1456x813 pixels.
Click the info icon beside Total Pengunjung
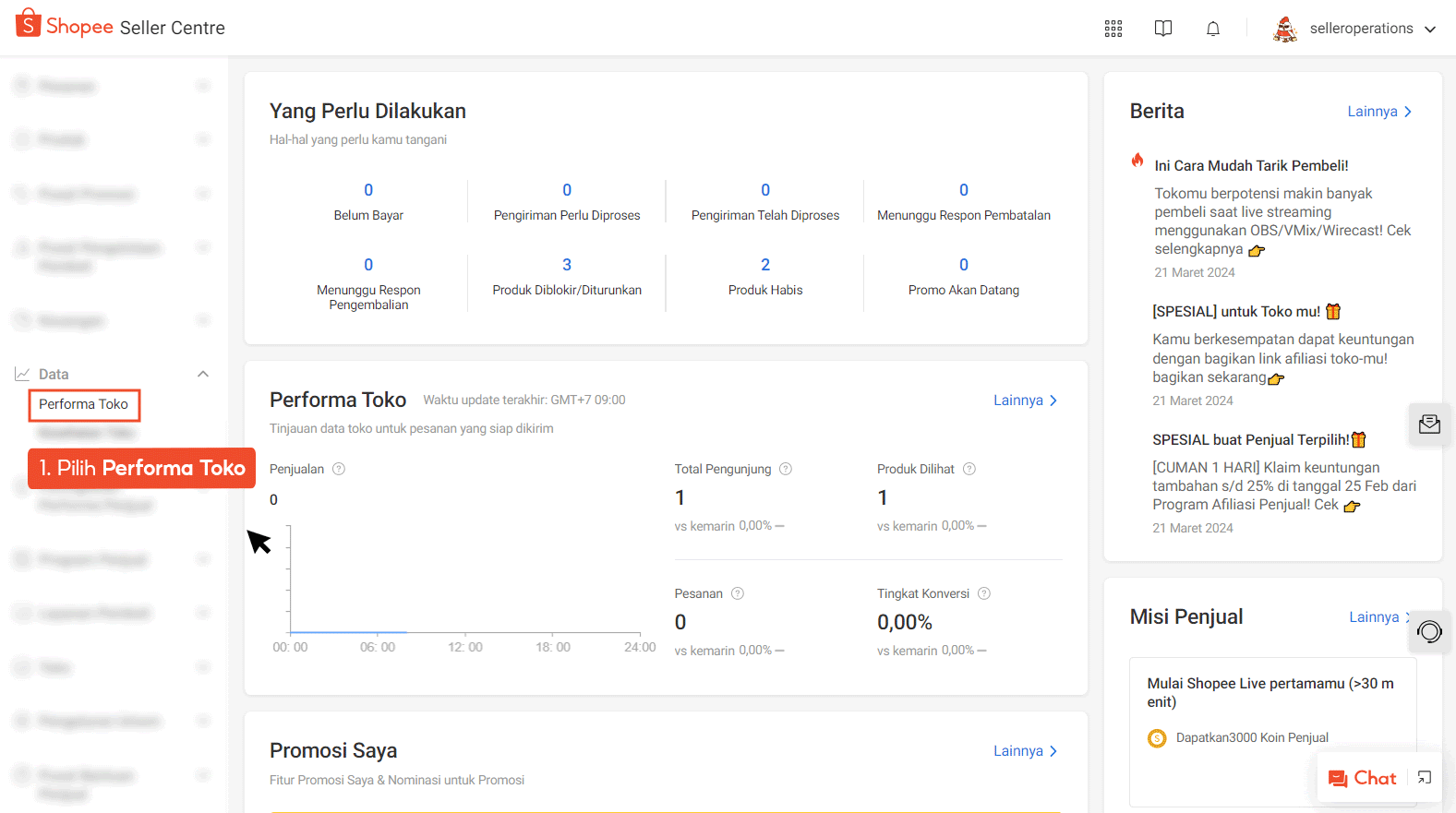tap(786, 469)
